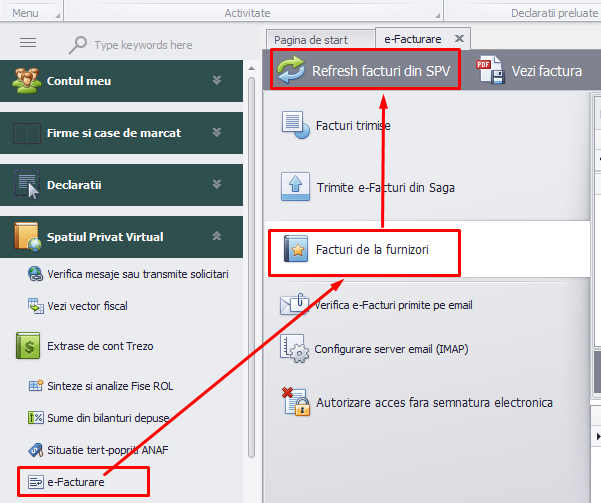Open Contul meu panel header
The height and width of the screenshot is (503, 601).
(x=121, y=81)
